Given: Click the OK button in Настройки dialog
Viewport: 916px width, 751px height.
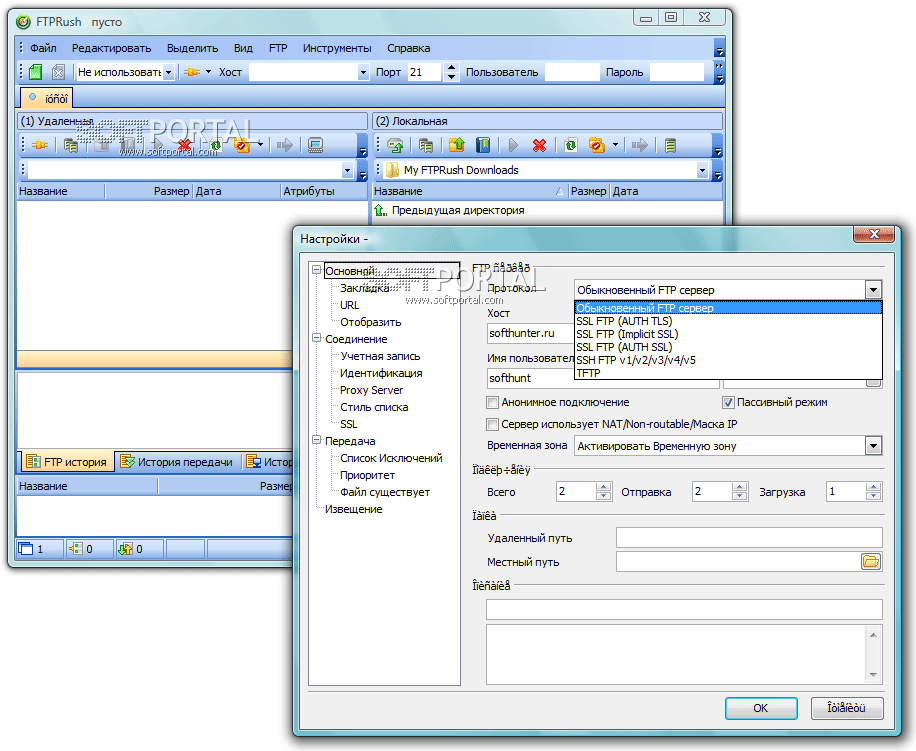Looking at the screenshot, I should click(x=761, y=708).
